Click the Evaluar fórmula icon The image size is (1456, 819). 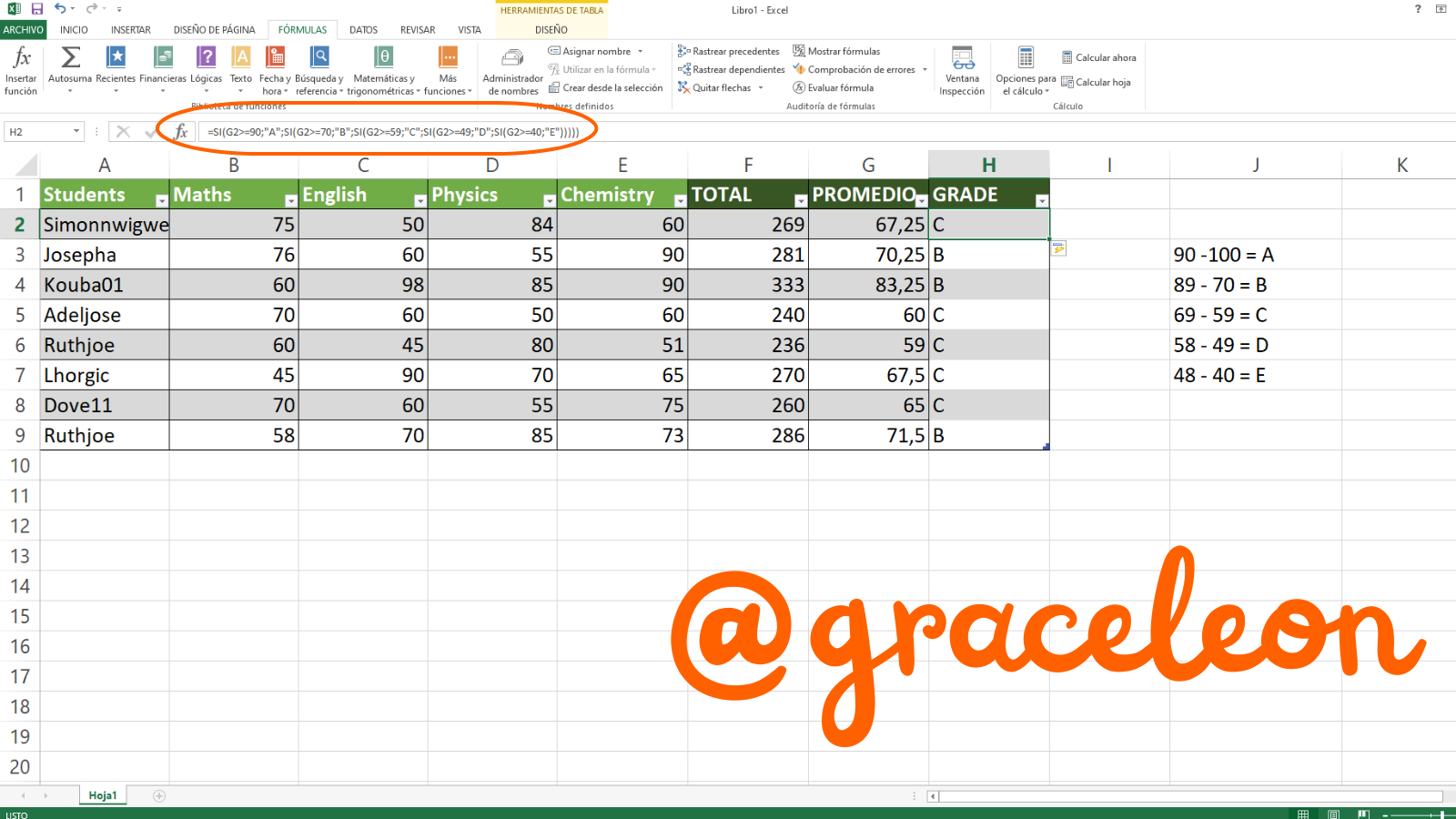799,87
